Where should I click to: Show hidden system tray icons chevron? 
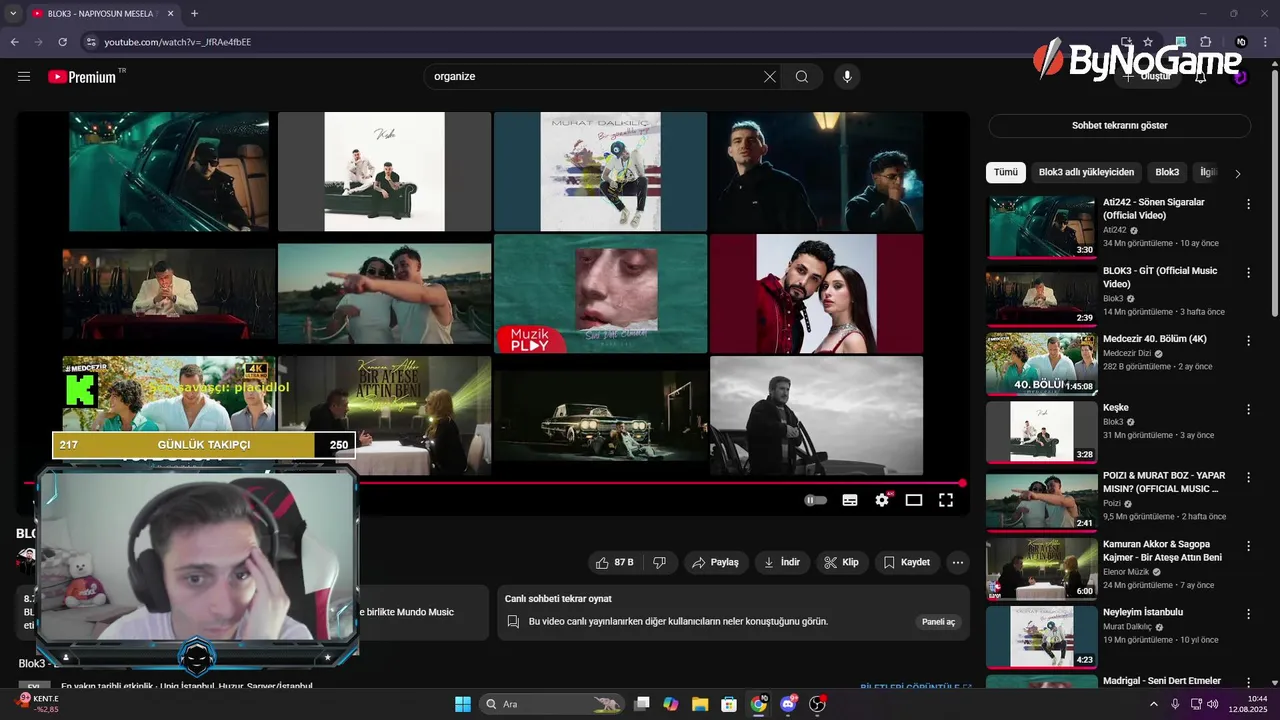pyautogui.click(x=1153, y=704)
